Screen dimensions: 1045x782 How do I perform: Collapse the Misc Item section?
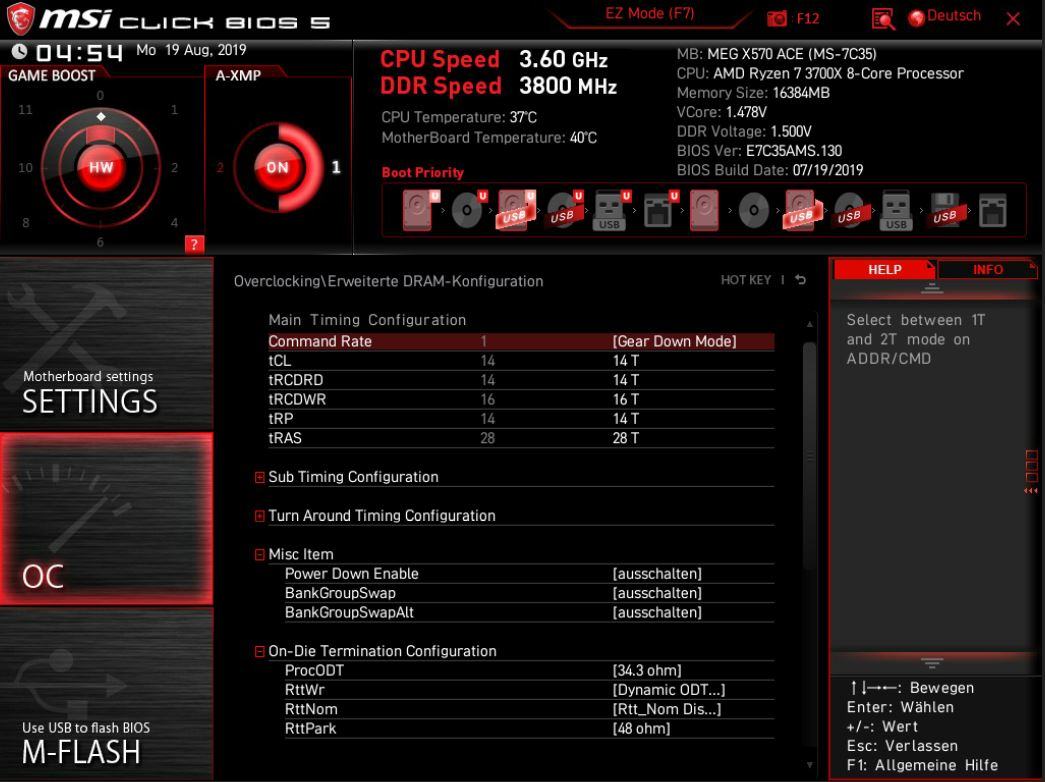(260, 555)
